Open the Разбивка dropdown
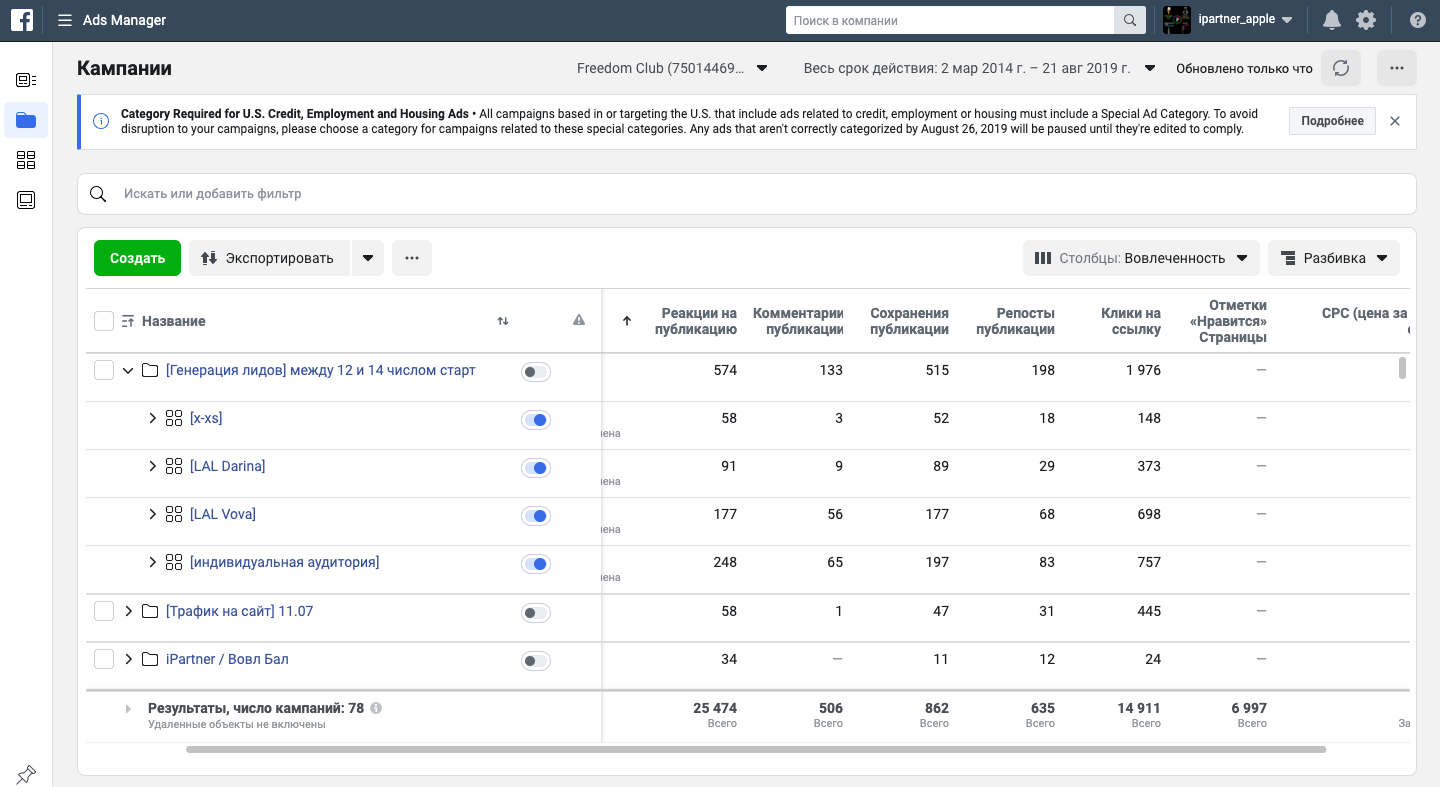Viewport: 1440px width, 787px height. (1334, 258)
